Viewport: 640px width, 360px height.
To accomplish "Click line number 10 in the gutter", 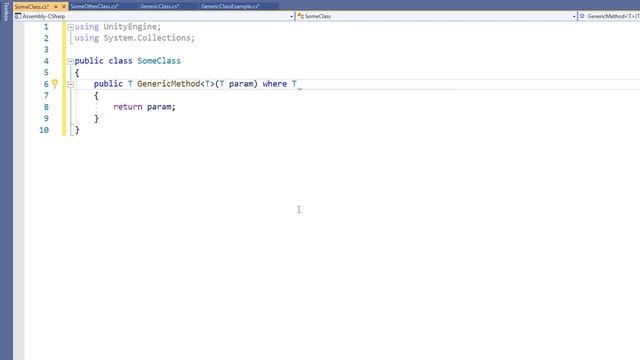I will pos(44,130).
